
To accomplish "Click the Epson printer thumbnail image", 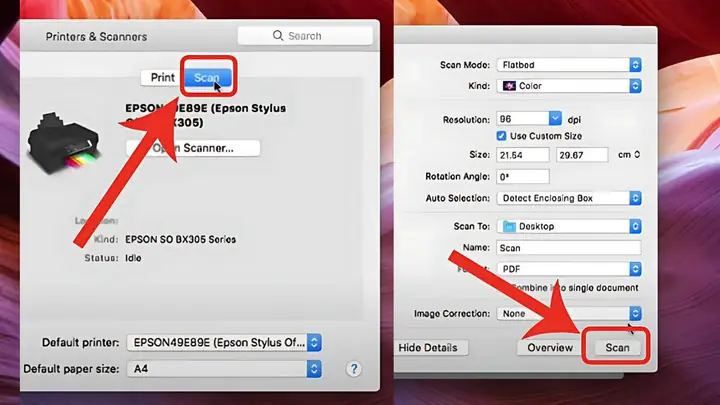I will click(64, 143).
